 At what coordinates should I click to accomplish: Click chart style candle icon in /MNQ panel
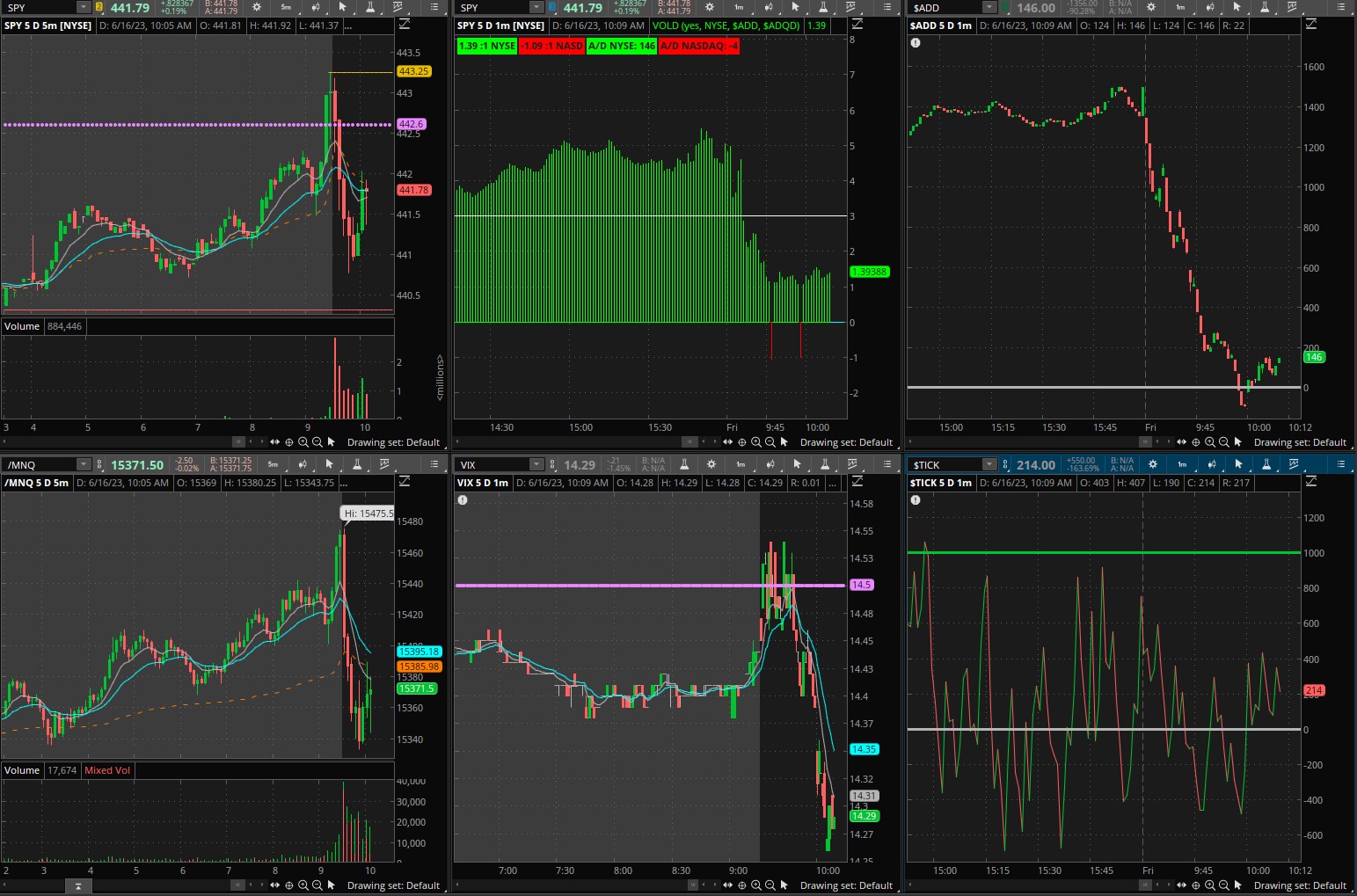(303, 464)
